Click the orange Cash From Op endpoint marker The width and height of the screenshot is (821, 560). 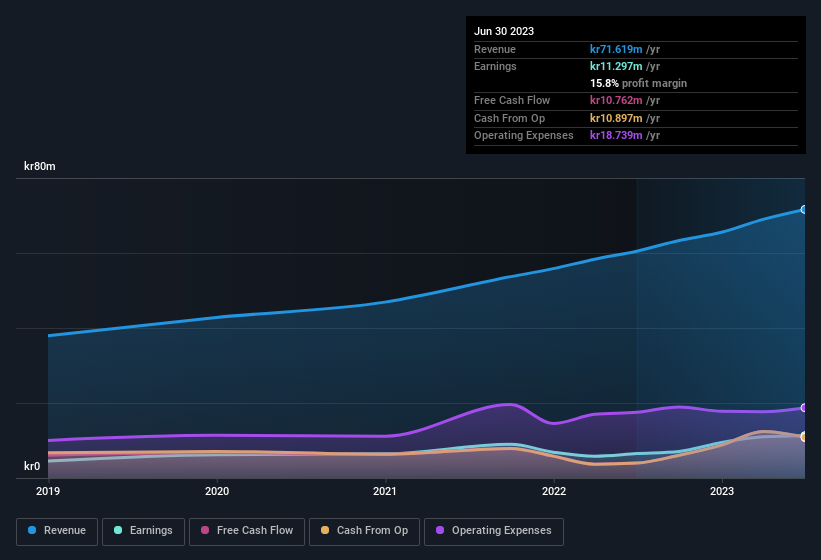[803, 436]
